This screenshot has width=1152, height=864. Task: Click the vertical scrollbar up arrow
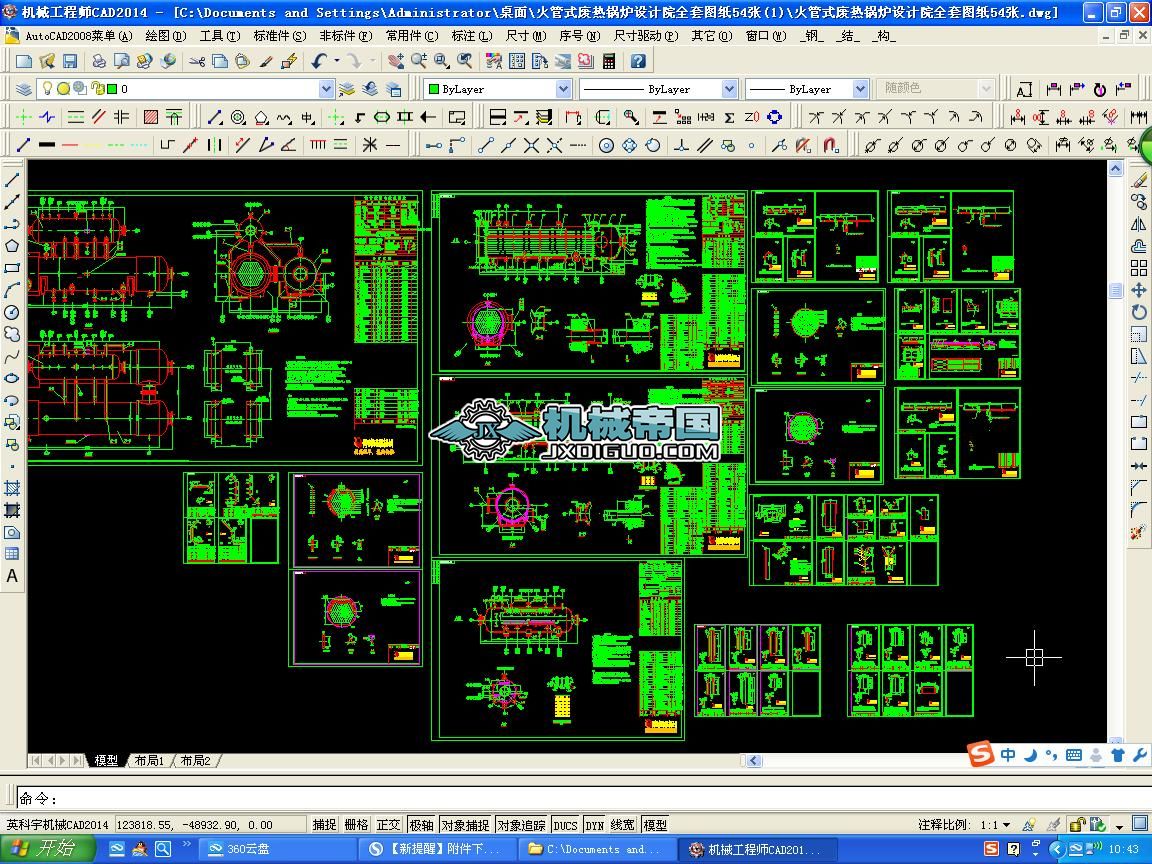point(1115,169)
